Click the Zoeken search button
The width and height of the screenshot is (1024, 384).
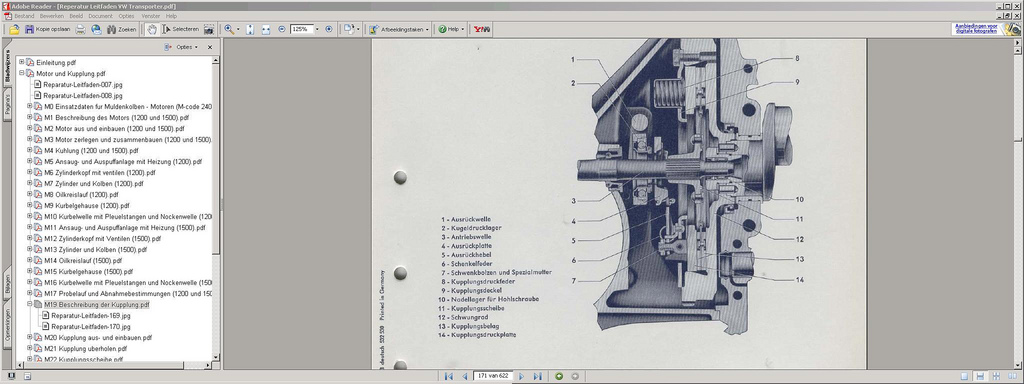tap(121, 29)
